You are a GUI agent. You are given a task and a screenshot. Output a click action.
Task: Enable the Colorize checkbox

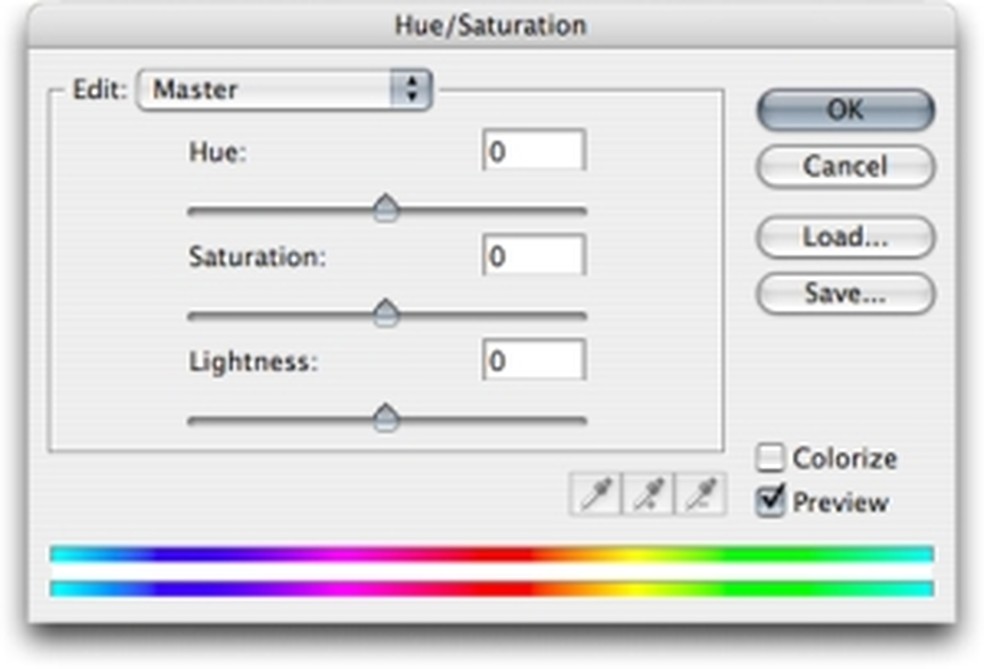pos(771,458)
